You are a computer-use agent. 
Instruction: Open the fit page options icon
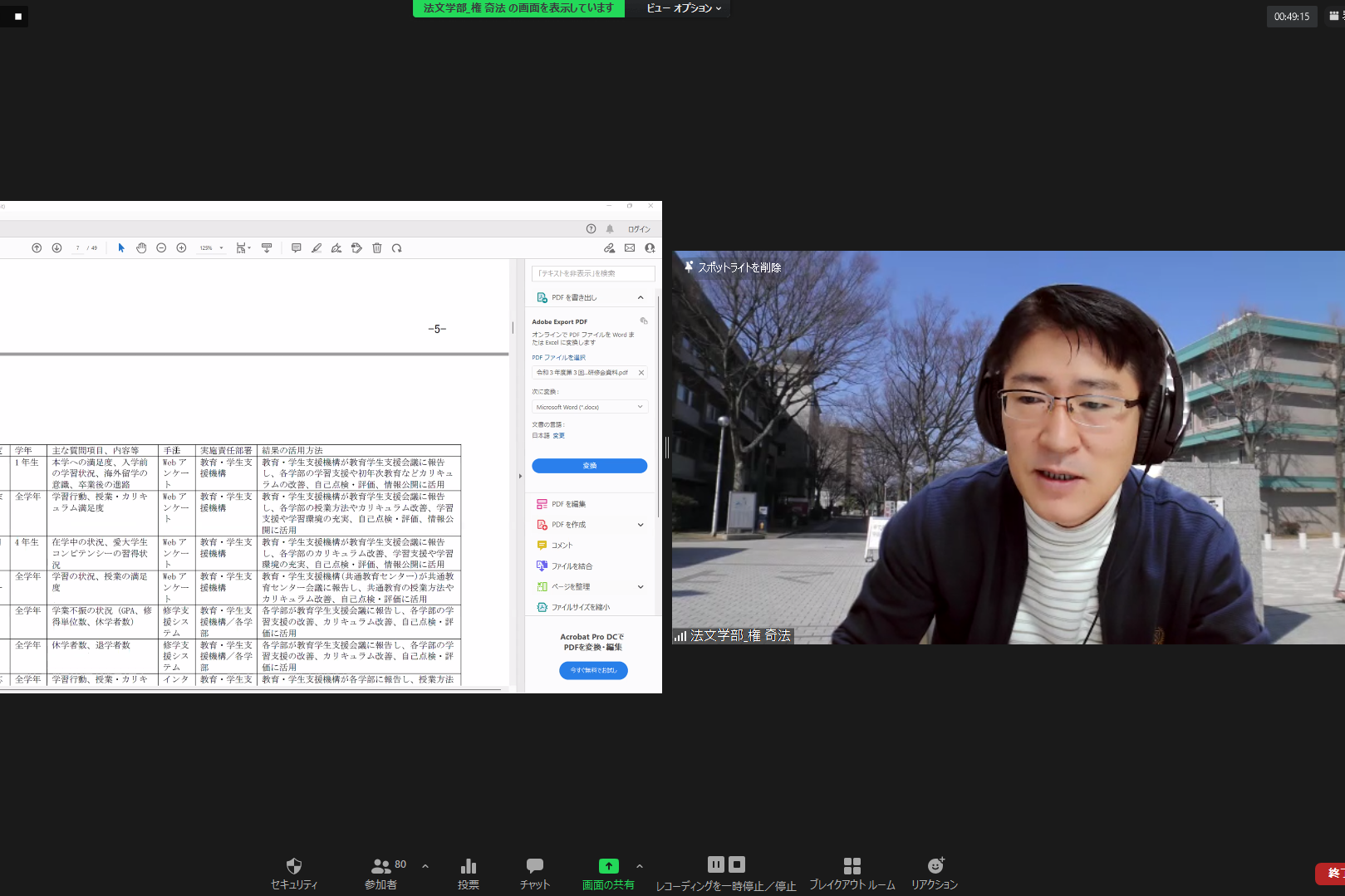pyautogui.click(x=243, y=248)
